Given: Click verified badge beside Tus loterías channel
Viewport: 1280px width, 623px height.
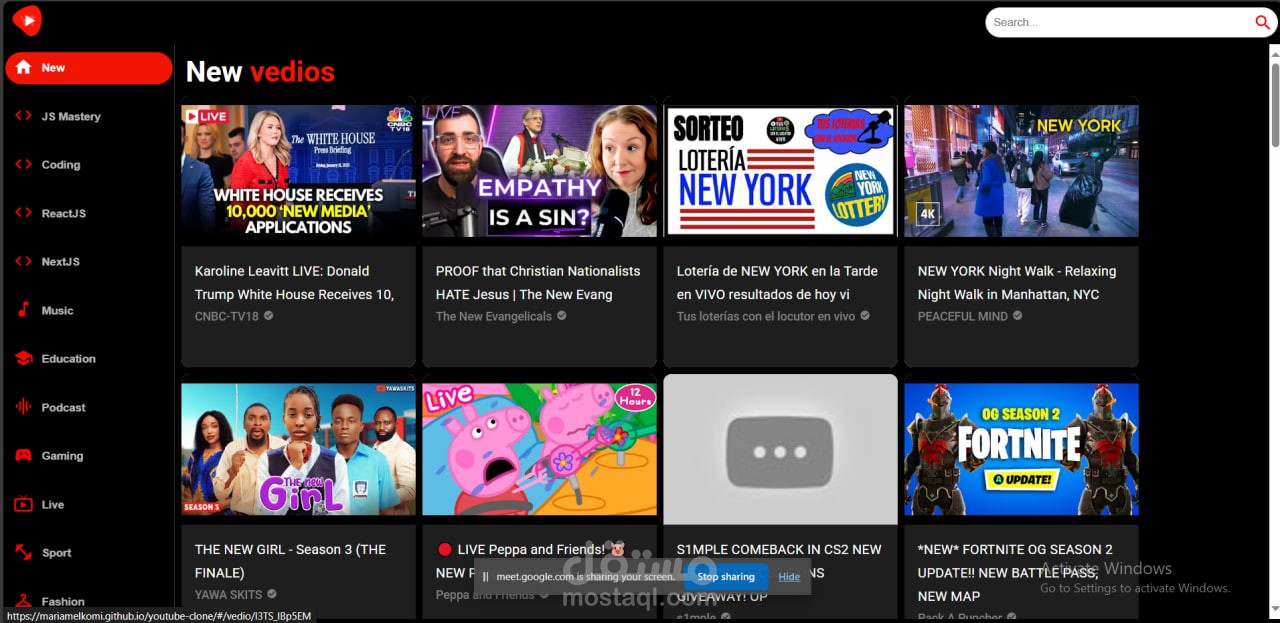Looking at the screenshot, I should click(x=865, y=316).
